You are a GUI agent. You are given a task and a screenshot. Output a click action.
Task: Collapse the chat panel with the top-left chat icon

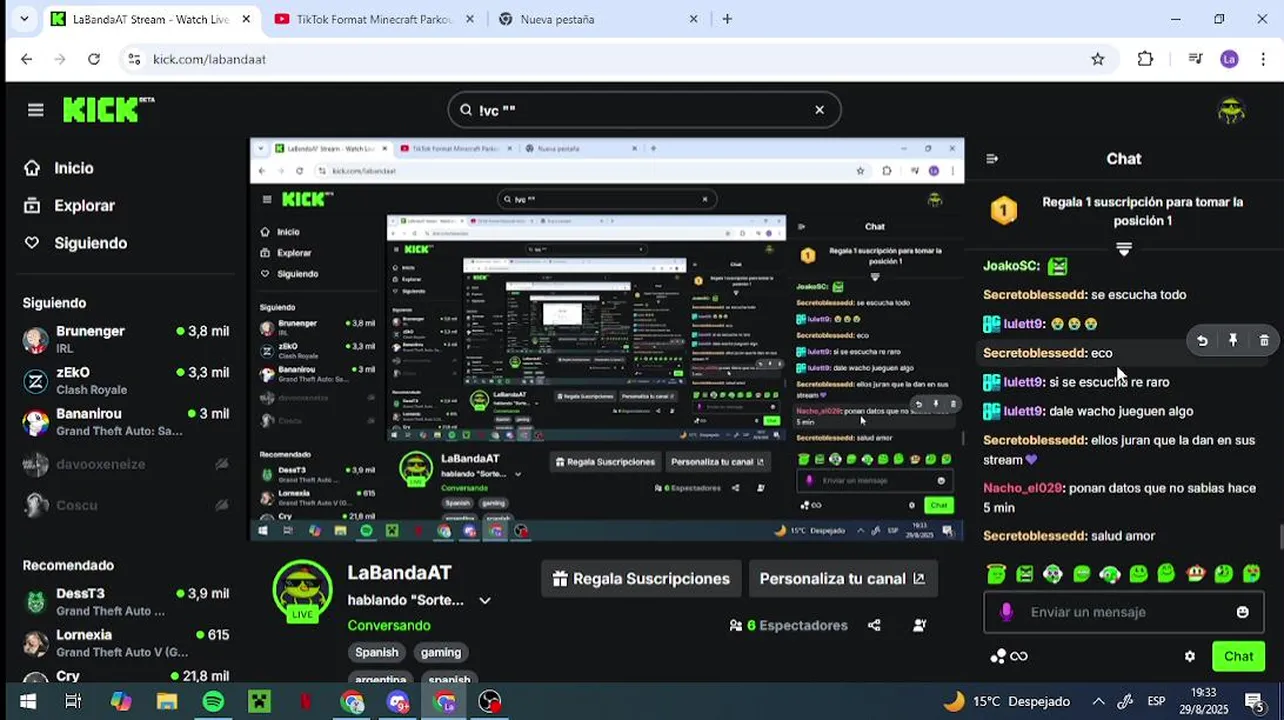(992, 159)
